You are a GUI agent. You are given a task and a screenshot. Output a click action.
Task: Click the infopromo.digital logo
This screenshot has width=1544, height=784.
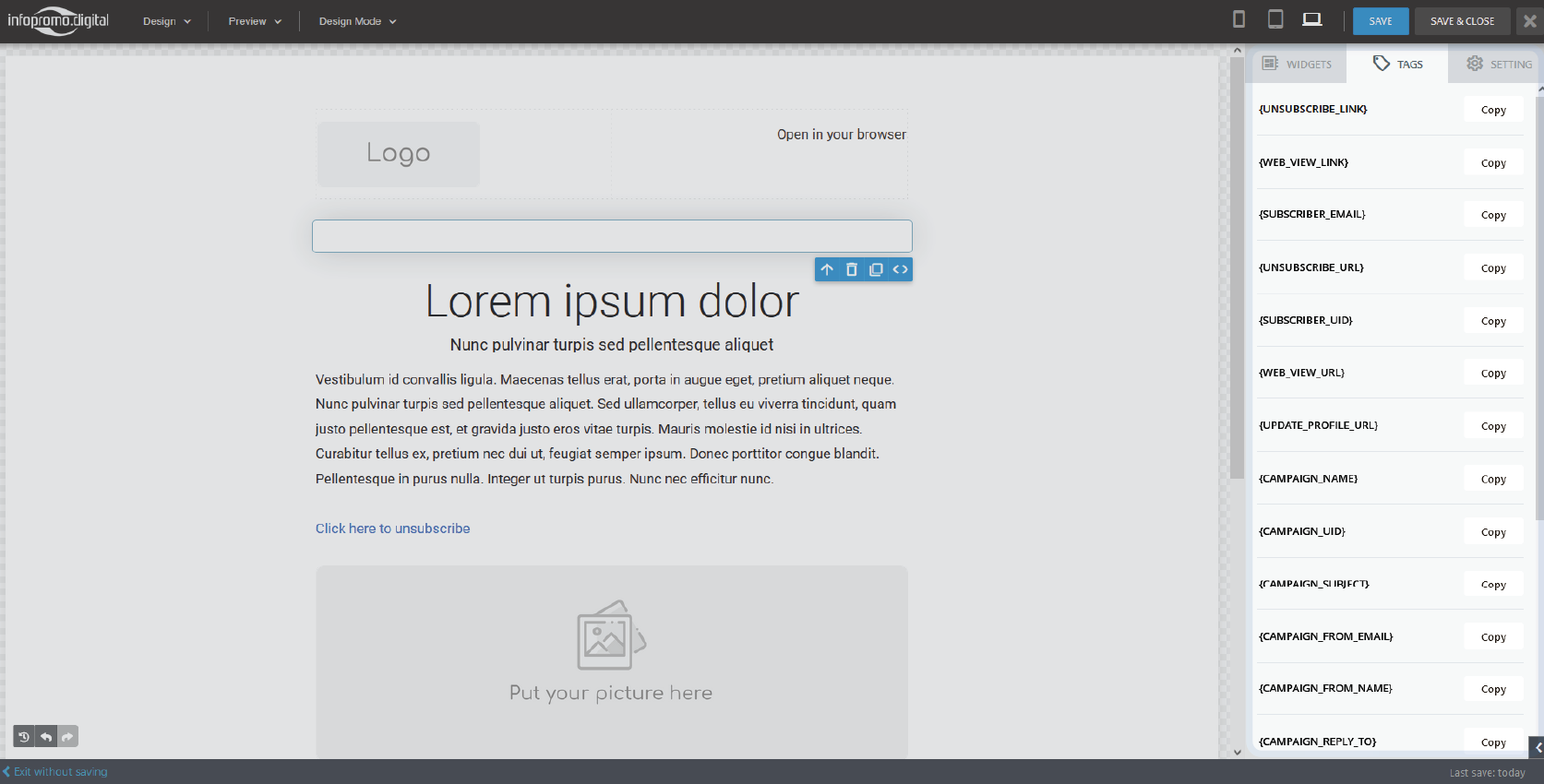(58, 20)
